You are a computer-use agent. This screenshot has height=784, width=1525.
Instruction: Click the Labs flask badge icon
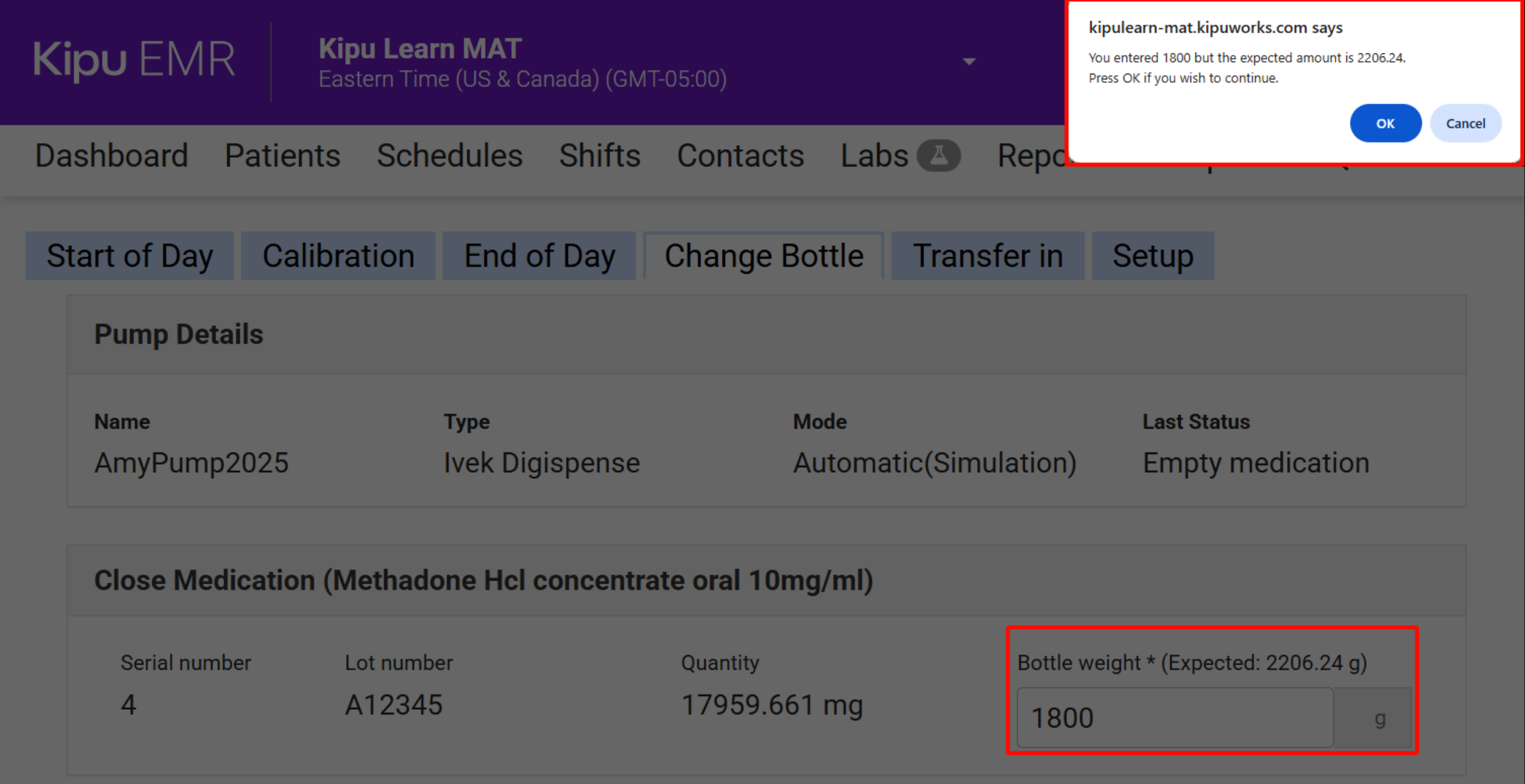938,155
